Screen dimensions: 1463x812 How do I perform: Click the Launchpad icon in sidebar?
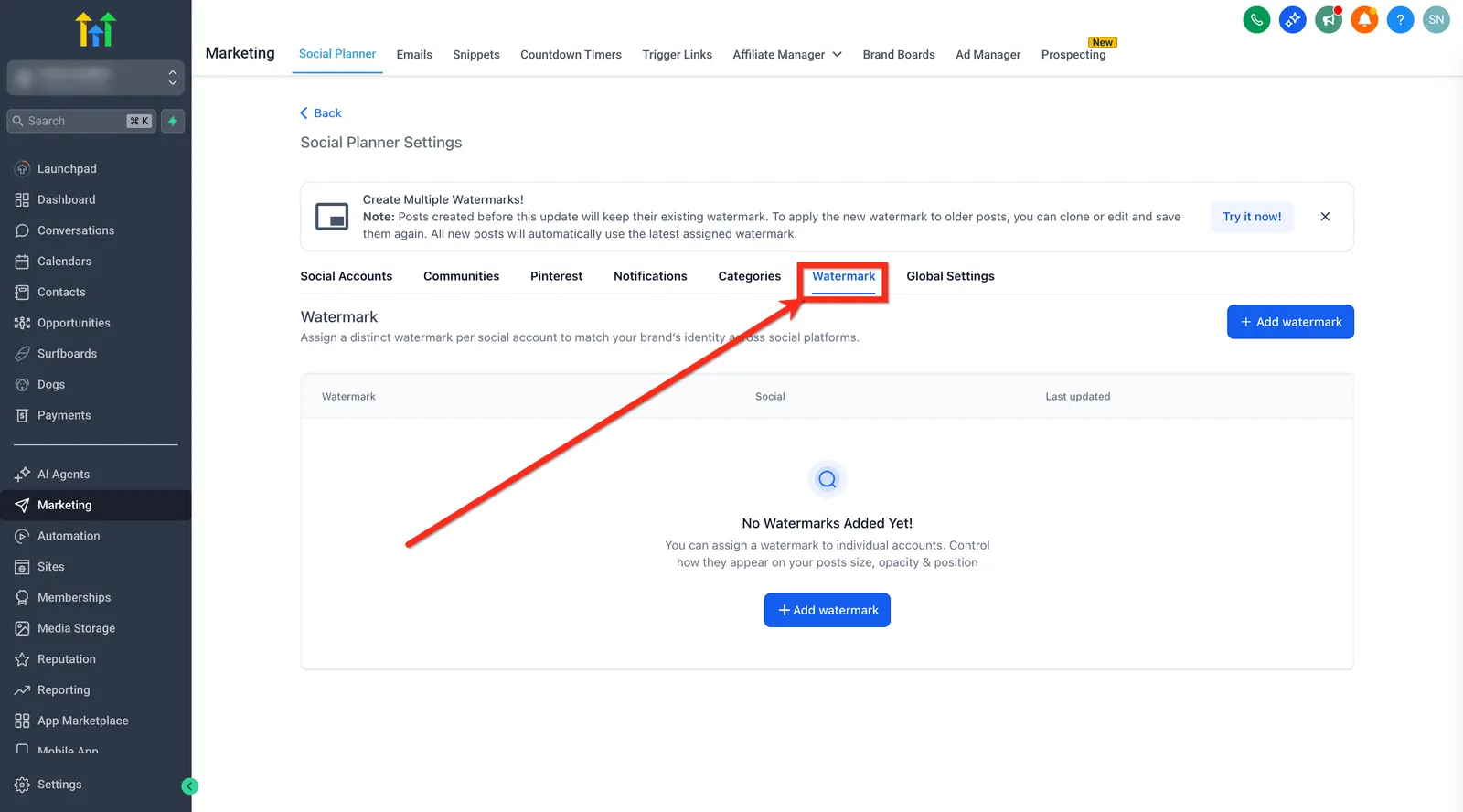coord(22,168)
